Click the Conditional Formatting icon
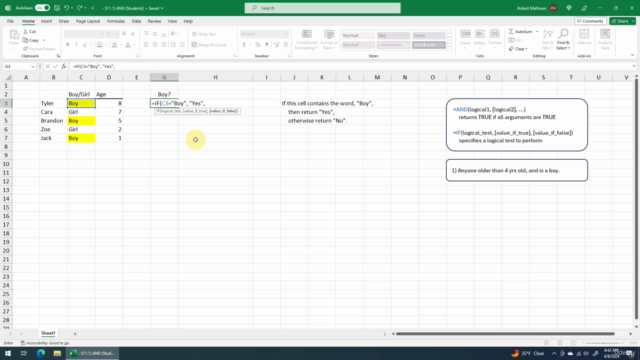The height and width of the screenshot is (360, 640). (307, 34)
